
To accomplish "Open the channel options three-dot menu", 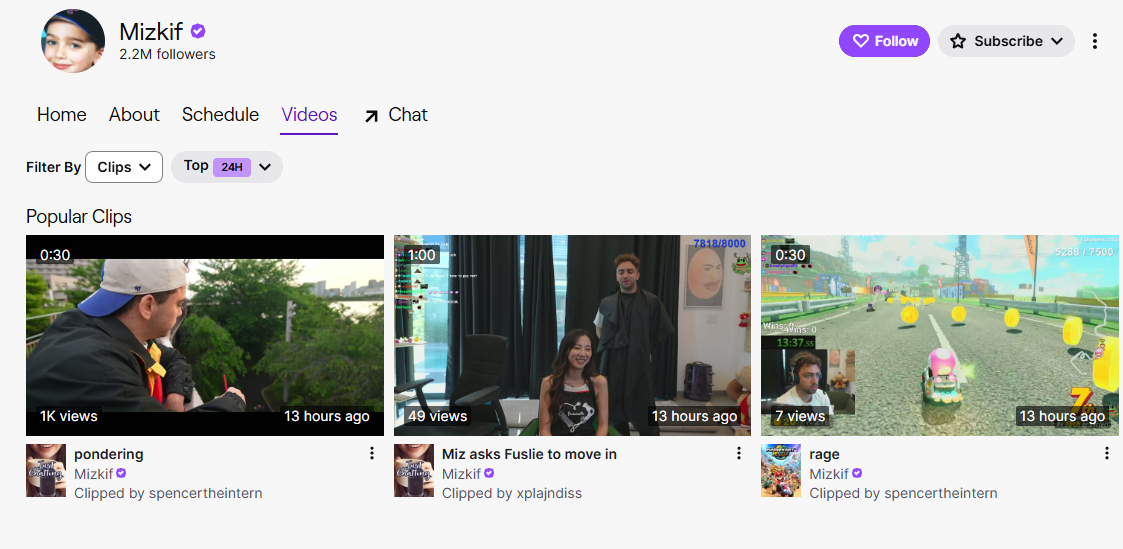I will 1094,41.
